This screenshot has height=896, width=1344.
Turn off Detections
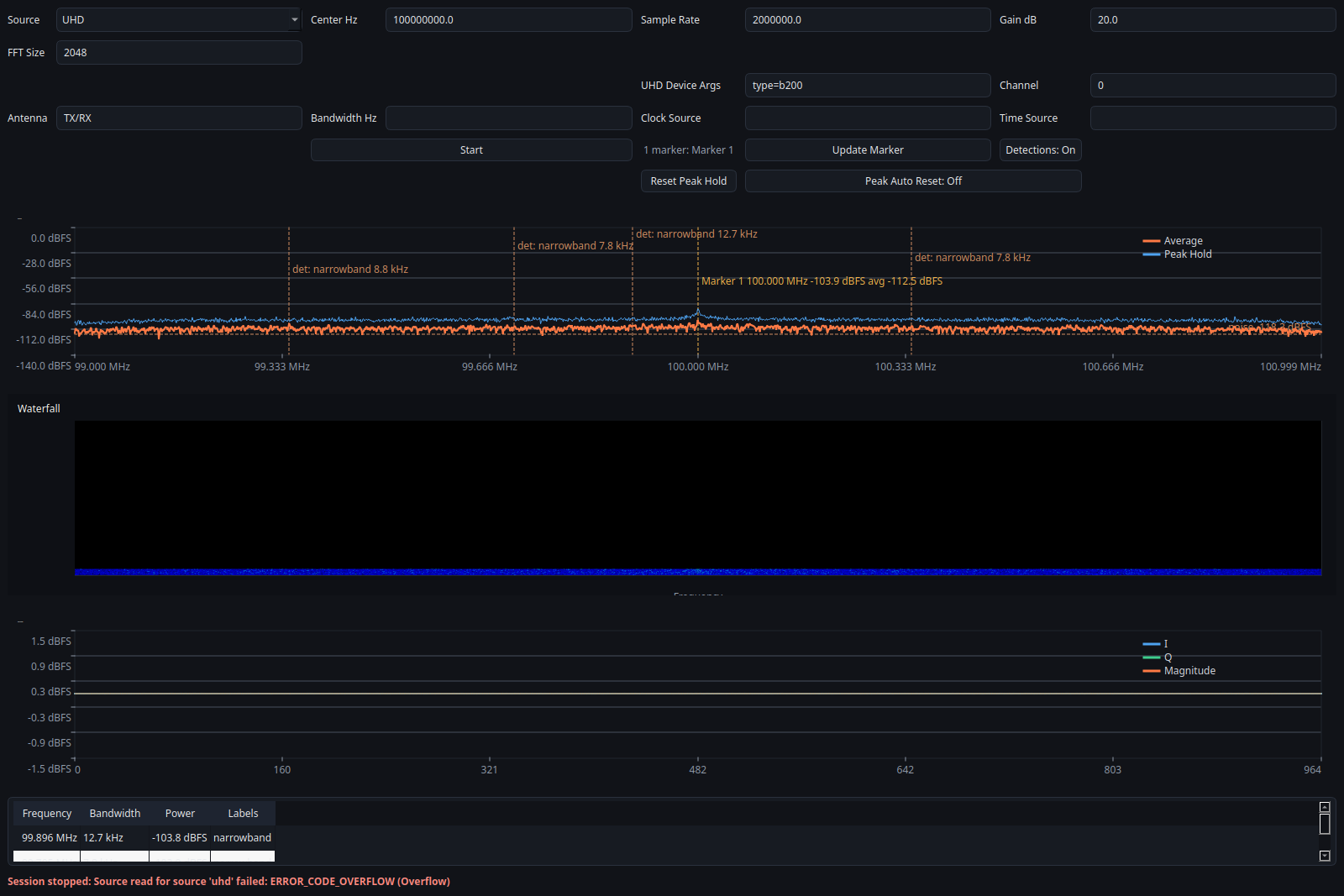click(x=1039, y=149)
